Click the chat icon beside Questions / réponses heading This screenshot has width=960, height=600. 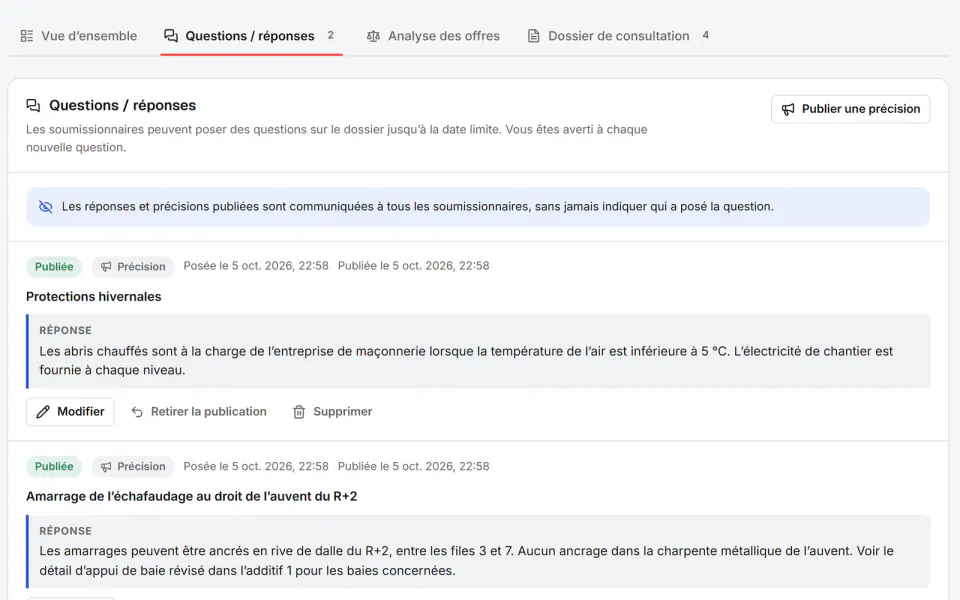33,105
